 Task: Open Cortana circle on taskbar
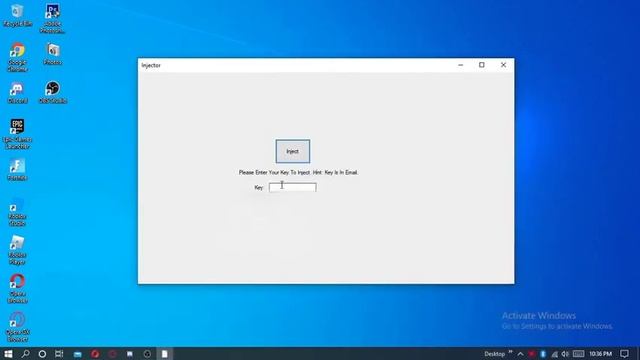tap(42, 354)
